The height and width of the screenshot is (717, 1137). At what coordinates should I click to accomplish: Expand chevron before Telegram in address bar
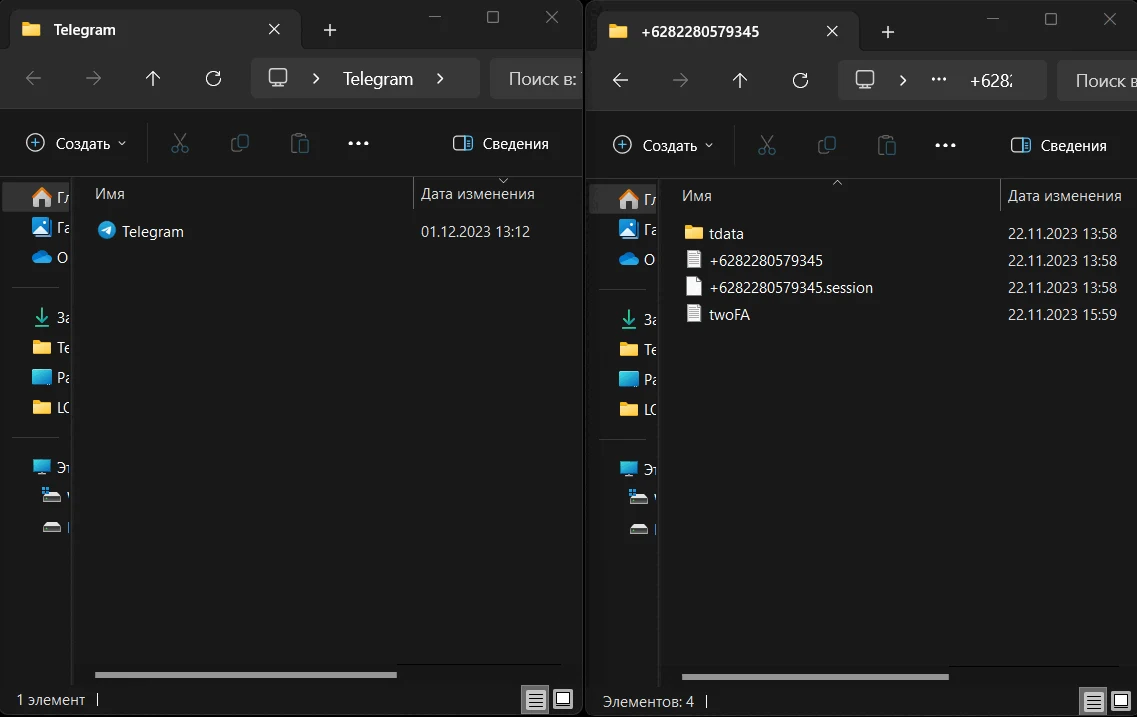pos(315,78)
